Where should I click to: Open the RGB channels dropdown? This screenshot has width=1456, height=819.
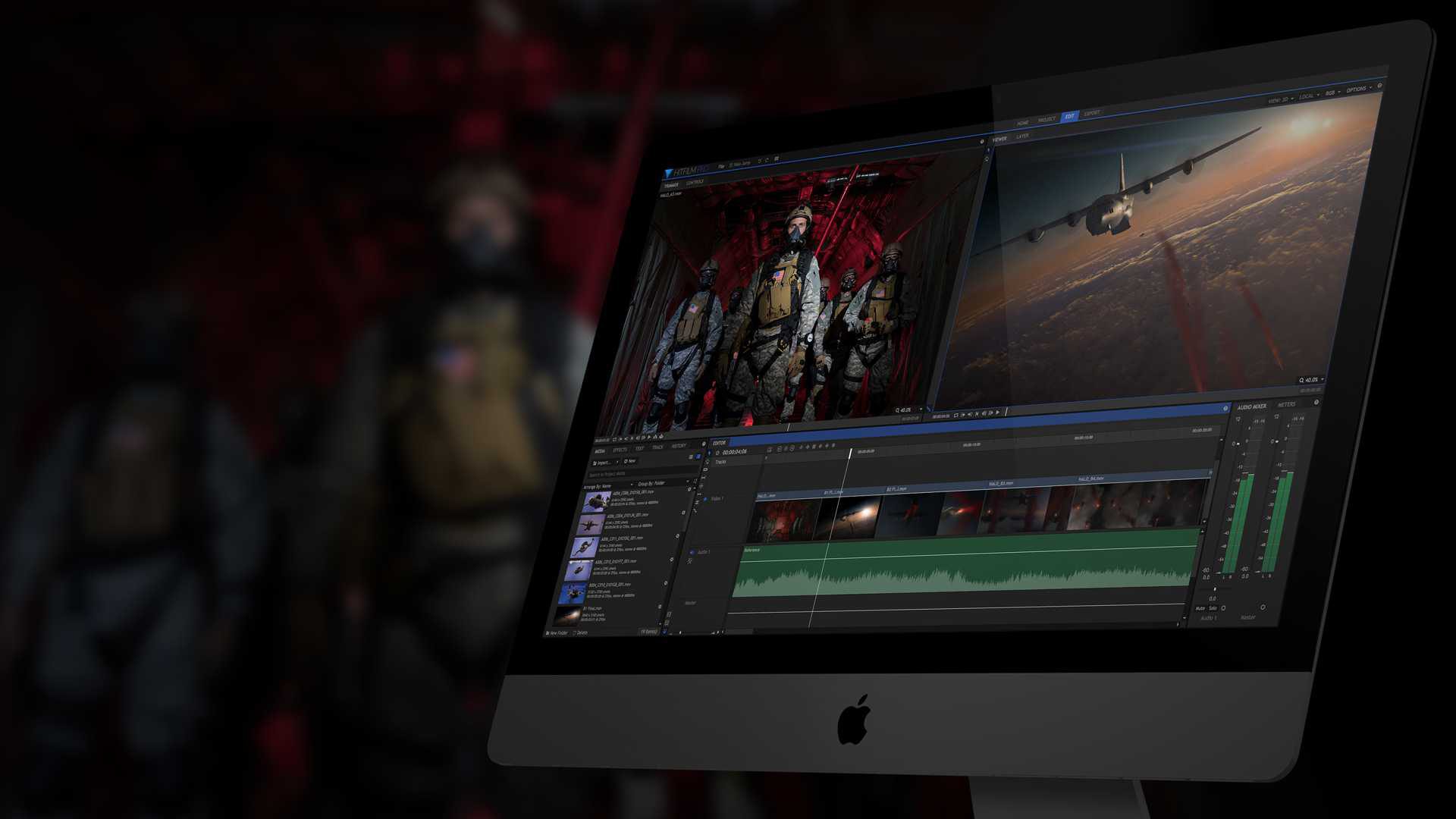1332,93
